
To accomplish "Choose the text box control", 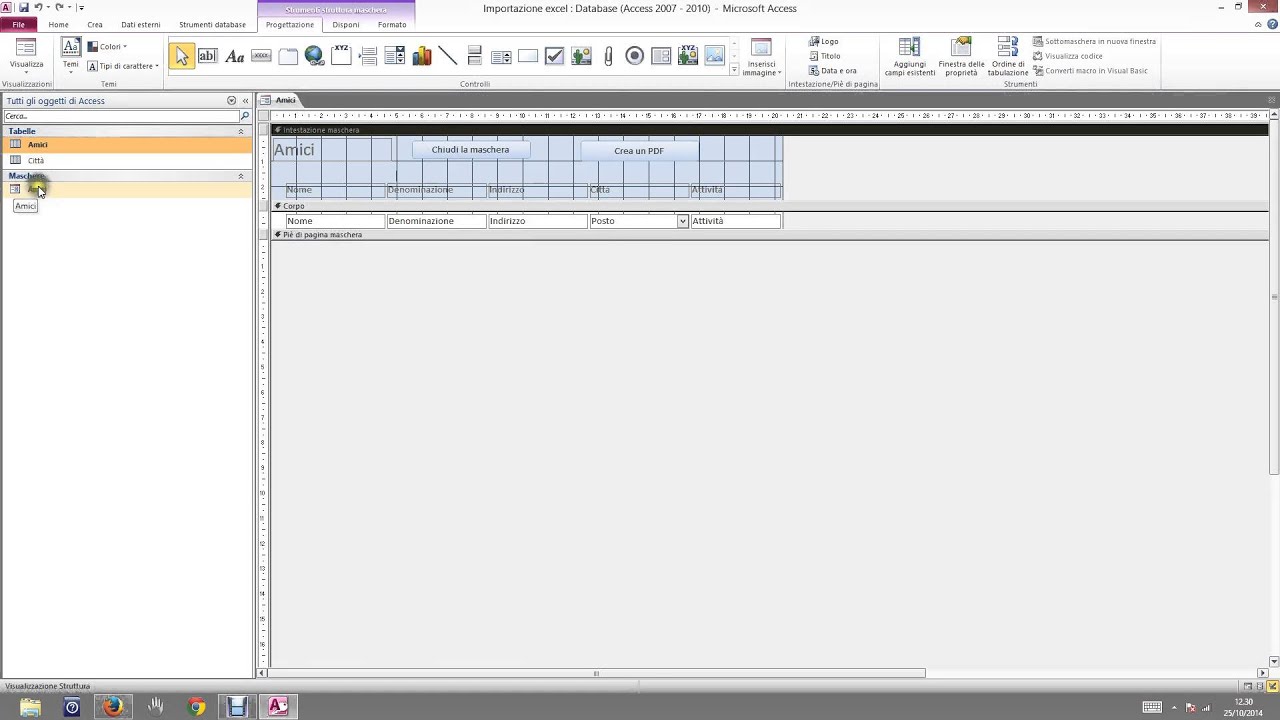I will coord(208,56).
